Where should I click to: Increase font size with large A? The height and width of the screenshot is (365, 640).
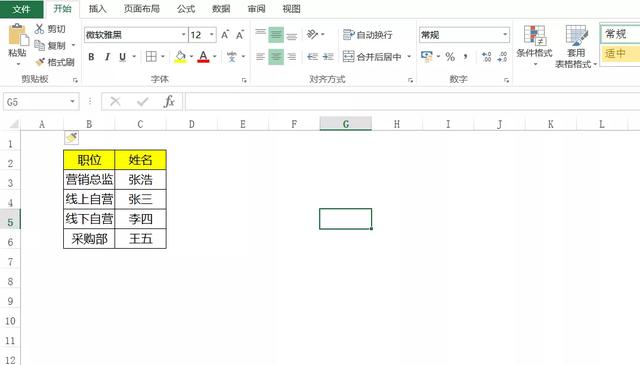[225, 35]
